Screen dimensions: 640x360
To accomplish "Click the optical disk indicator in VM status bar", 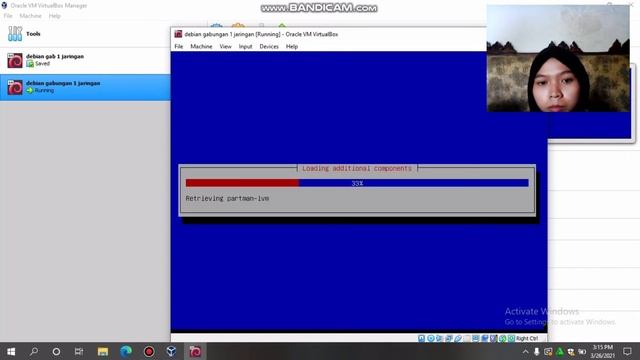I will [x=431, y=338].
